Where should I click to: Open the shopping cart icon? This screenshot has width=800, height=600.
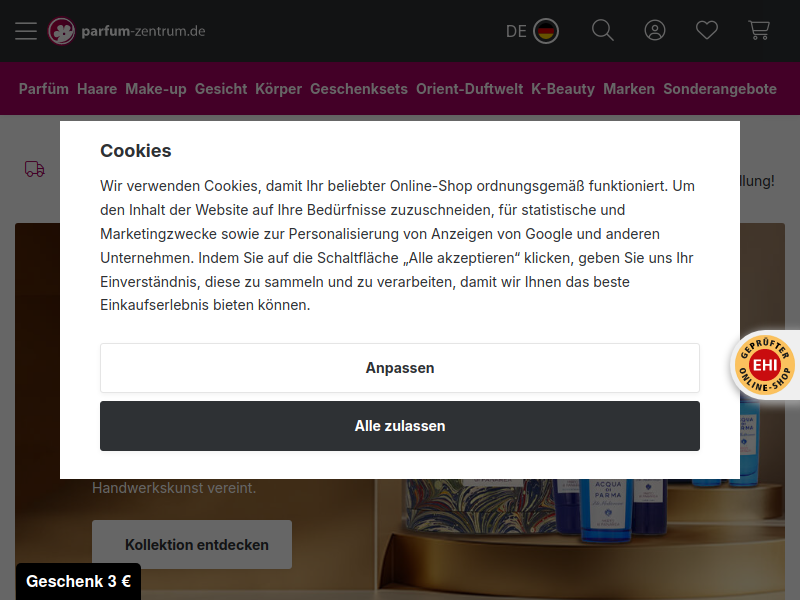coord(759,31)
